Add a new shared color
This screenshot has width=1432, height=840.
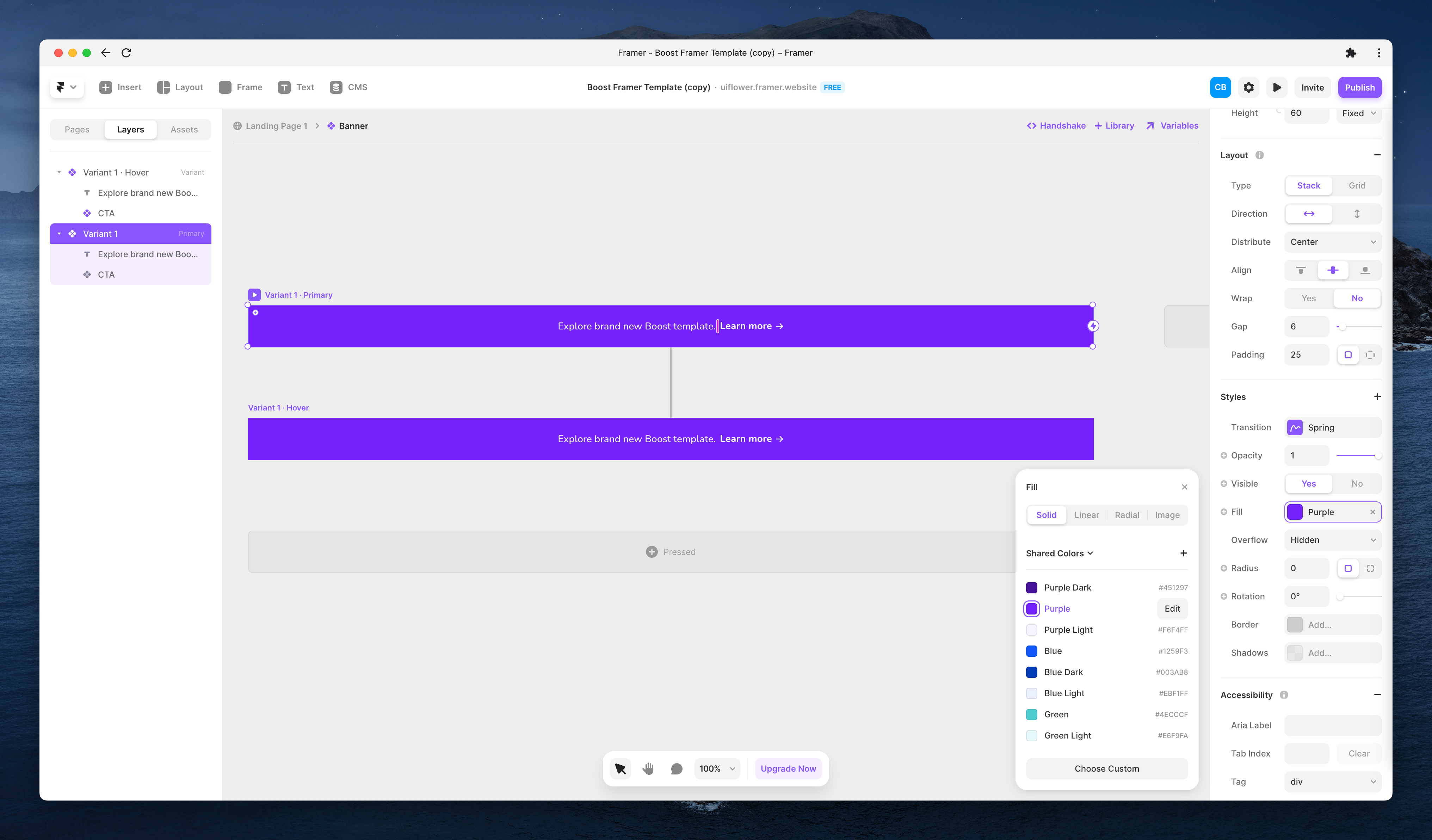[1183, 553]
